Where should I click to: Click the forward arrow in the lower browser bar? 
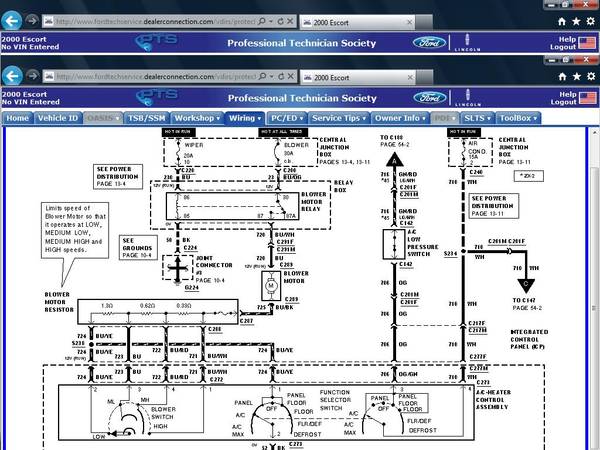(x=32, y=76)
